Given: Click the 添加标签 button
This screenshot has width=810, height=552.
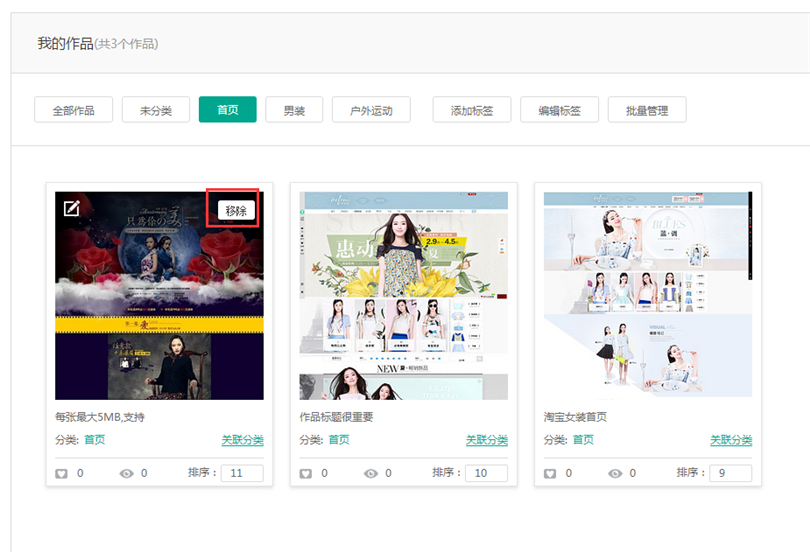Looking at the screenshot, I should 472,110.
